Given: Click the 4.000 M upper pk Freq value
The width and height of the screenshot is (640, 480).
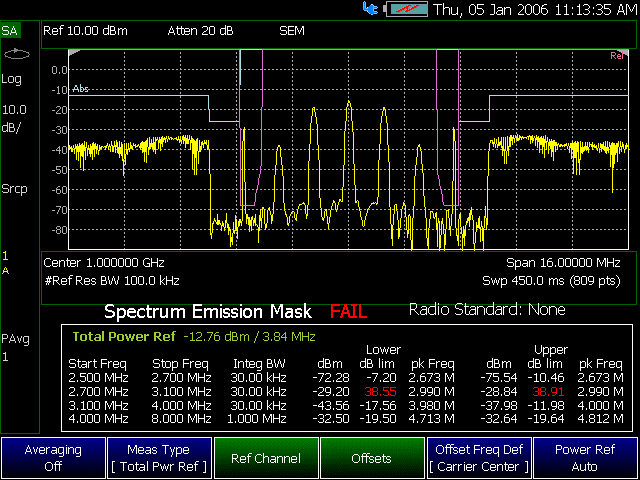Looking at the screenshot, I should point(600,406).
